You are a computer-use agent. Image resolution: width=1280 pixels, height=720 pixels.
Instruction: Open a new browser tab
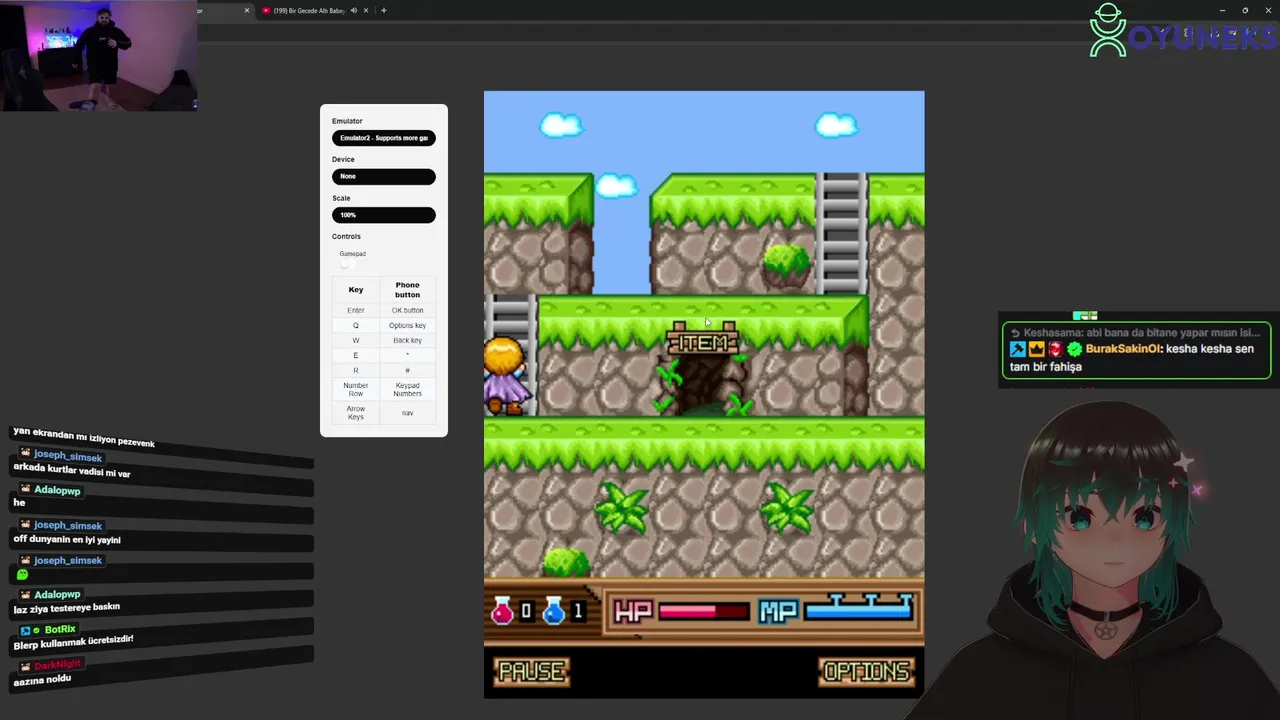click(x=383, y=10)
